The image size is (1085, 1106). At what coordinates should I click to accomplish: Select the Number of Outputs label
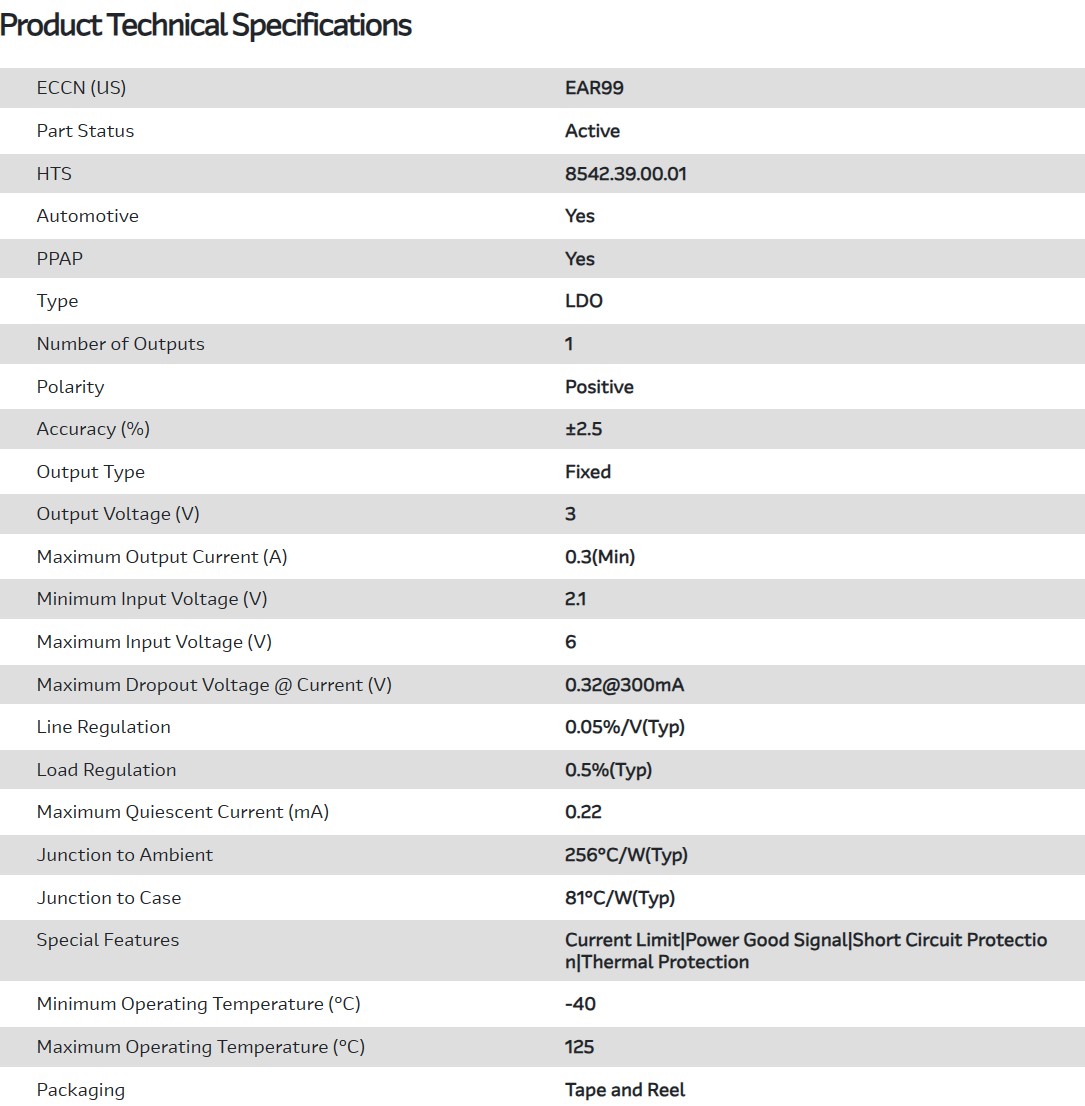tap(120, 344)
